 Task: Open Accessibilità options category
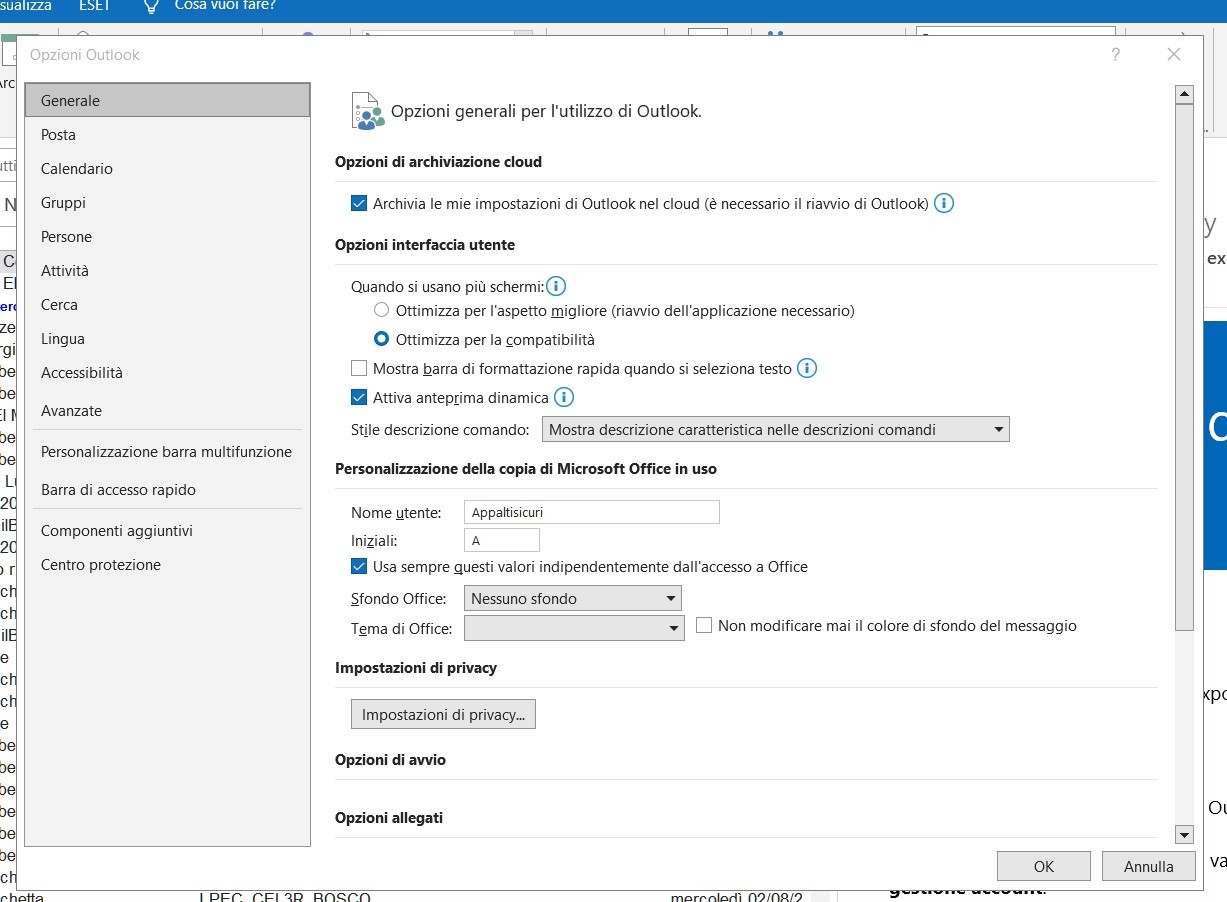point(168,373)
